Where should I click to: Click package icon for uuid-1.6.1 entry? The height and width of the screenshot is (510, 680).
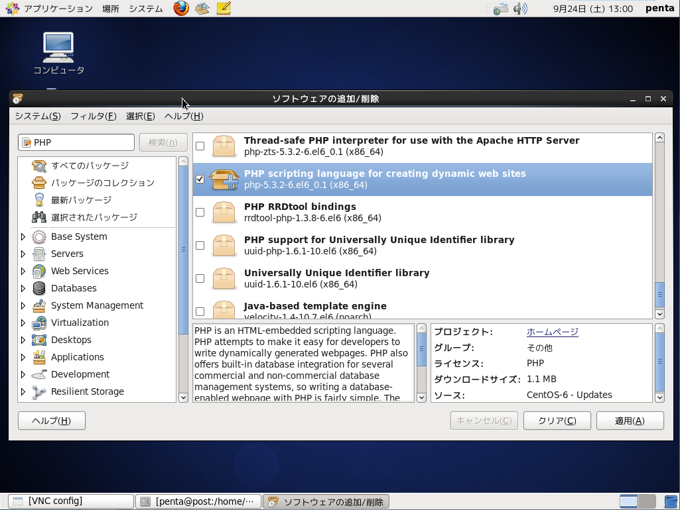224,278
